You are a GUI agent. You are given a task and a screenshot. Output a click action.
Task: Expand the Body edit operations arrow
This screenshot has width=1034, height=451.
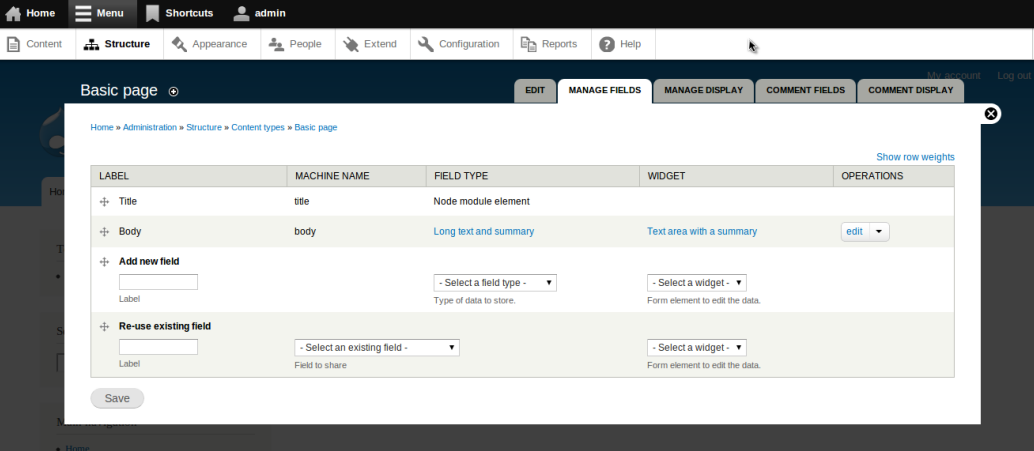pyautogui.click(x=880, y=232)
